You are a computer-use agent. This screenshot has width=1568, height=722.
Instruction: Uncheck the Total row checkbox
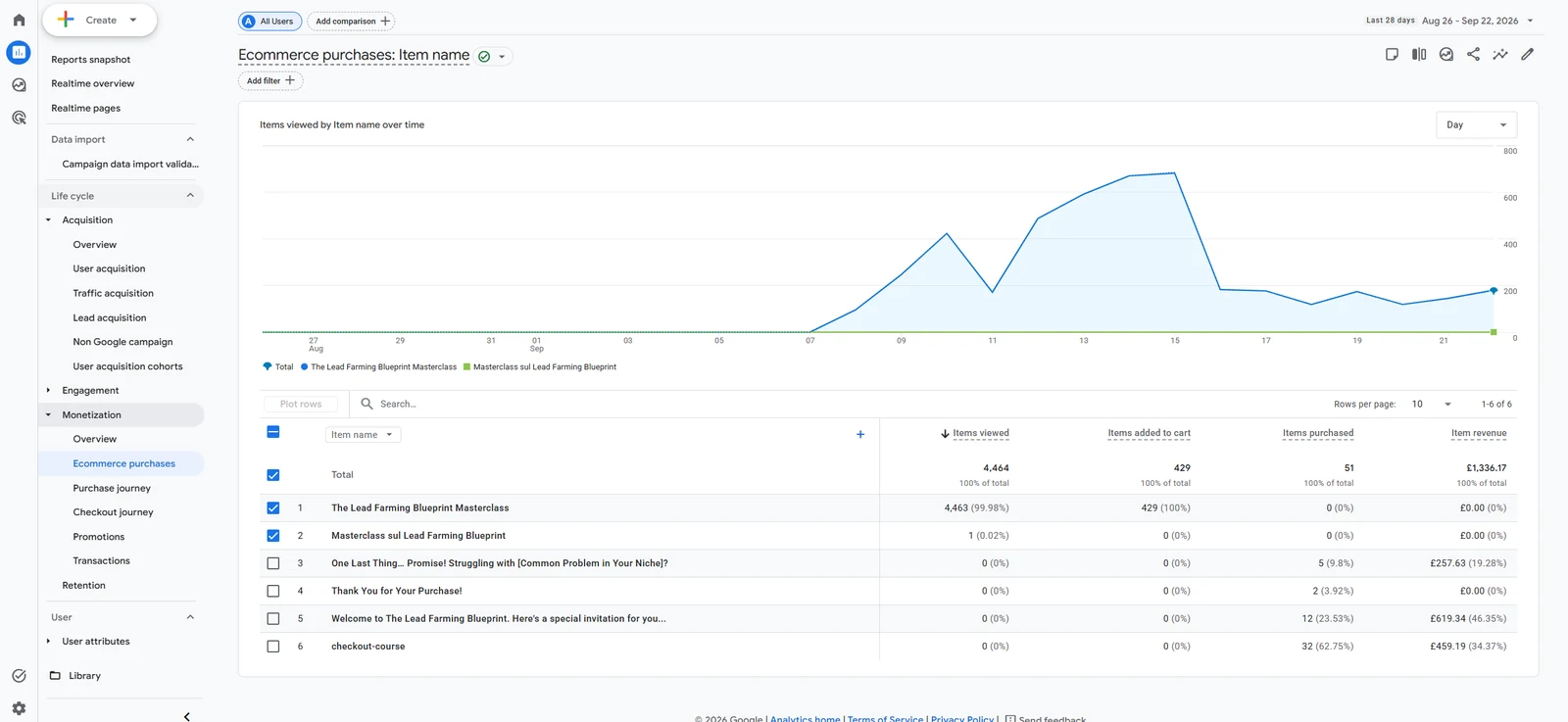click(x=273, y=475)
